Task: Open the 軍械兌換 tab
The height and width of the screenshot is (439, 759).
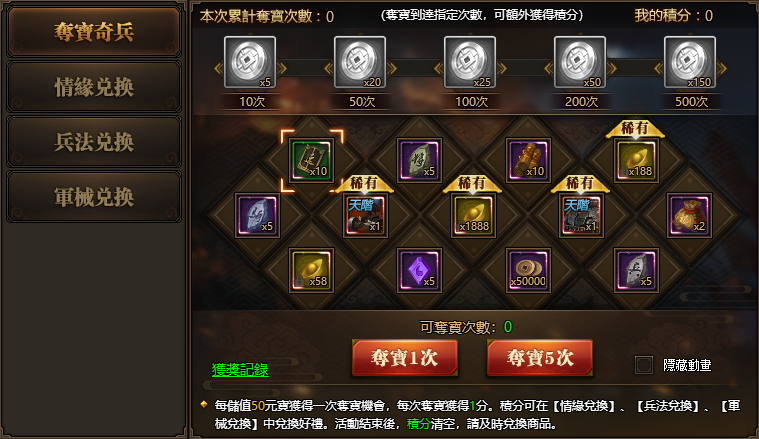Action: click(x=94, y=197)
